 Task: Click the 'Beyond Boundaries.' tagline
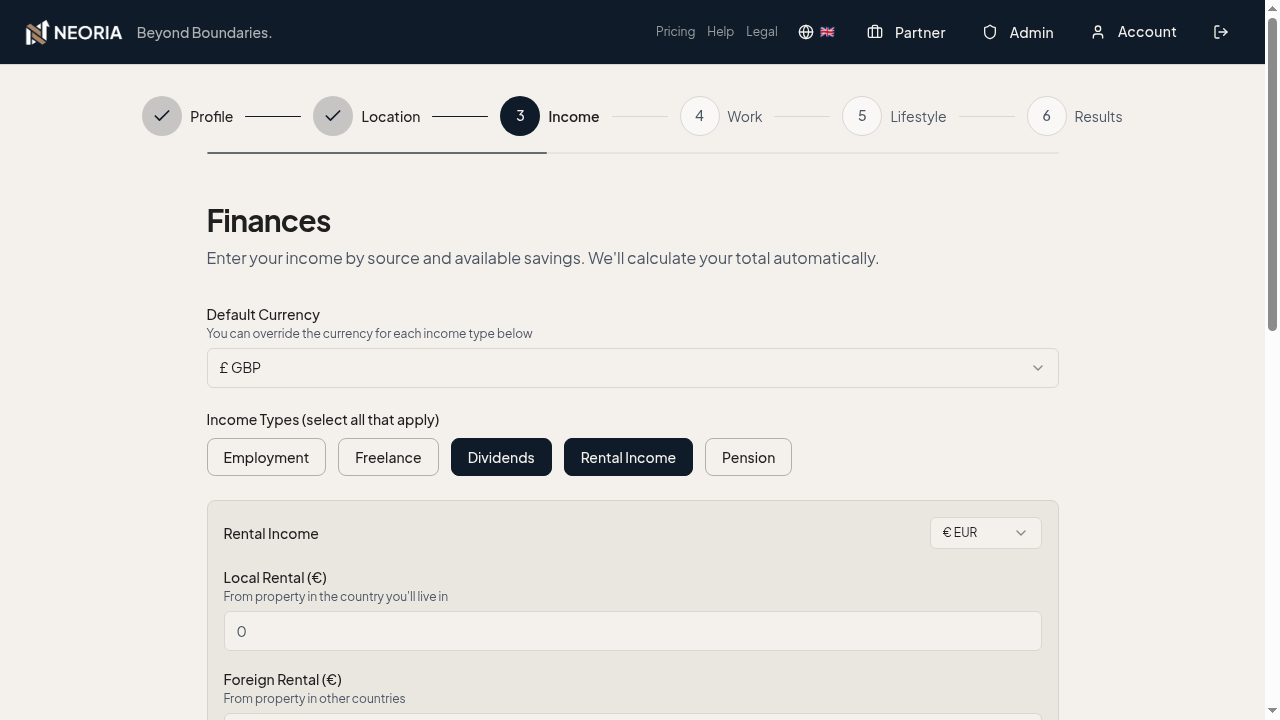click(x=204, y=33)
